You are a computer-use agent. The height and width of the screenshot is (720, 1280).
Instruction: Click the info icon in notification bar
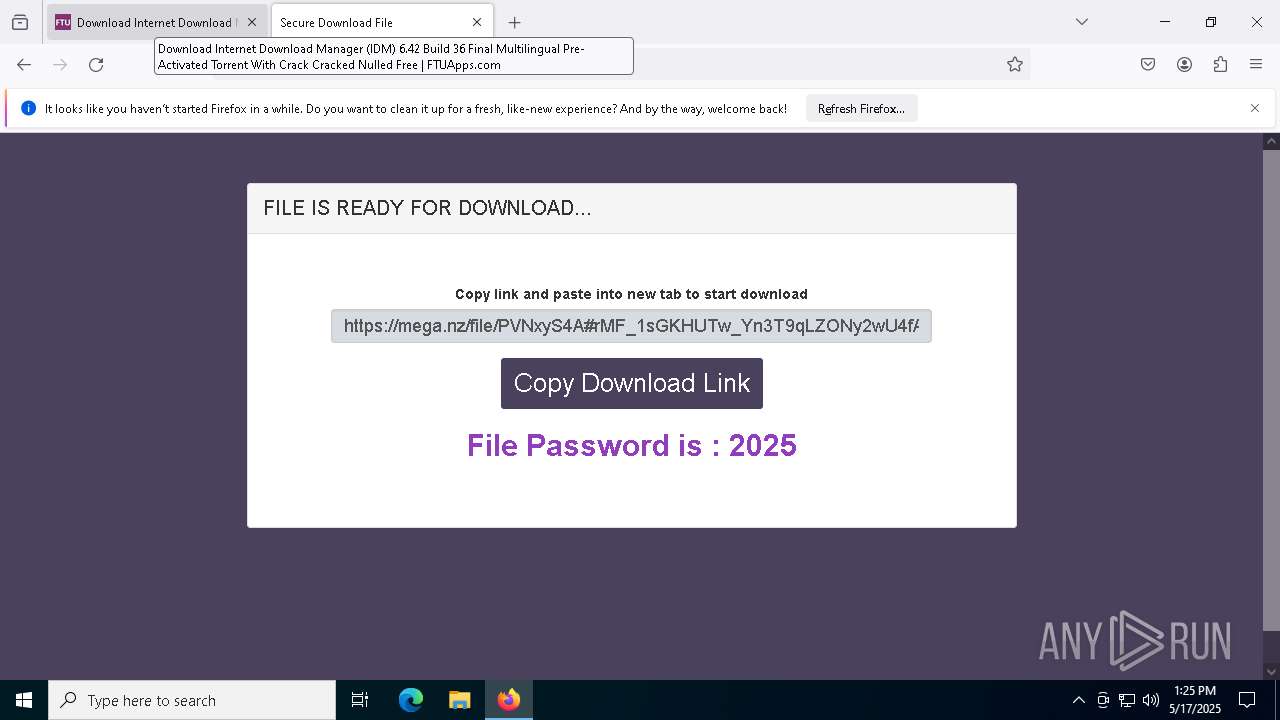pyautogui.click(x=28, y=108)
